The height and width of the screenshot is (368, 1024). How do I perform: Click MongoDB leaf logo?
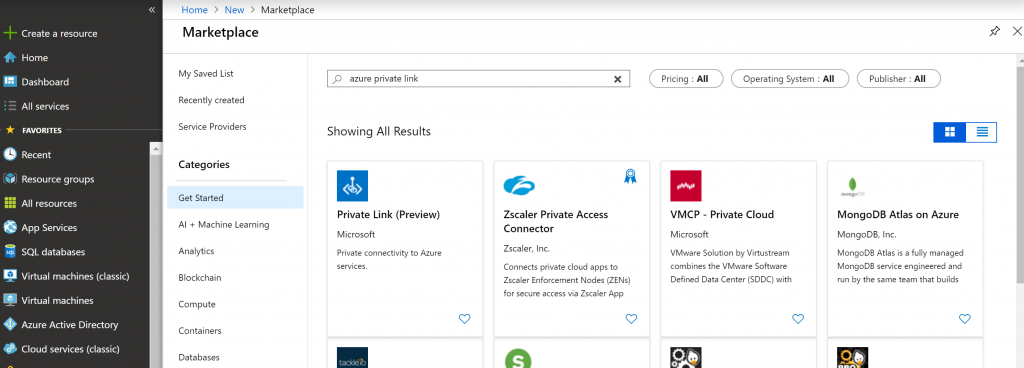click(852, 187)
